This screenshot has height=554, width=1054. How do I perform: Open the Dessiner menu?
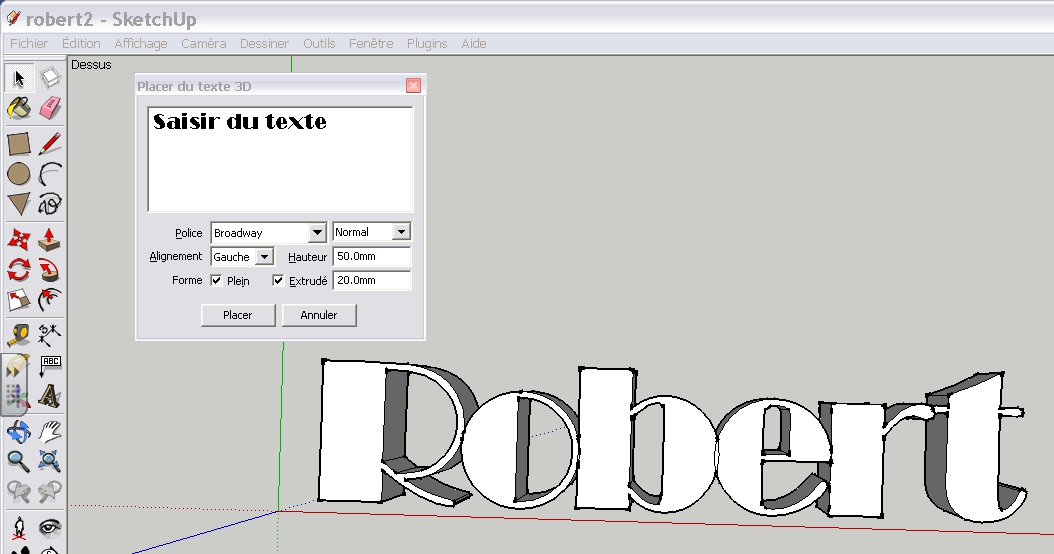264,44
